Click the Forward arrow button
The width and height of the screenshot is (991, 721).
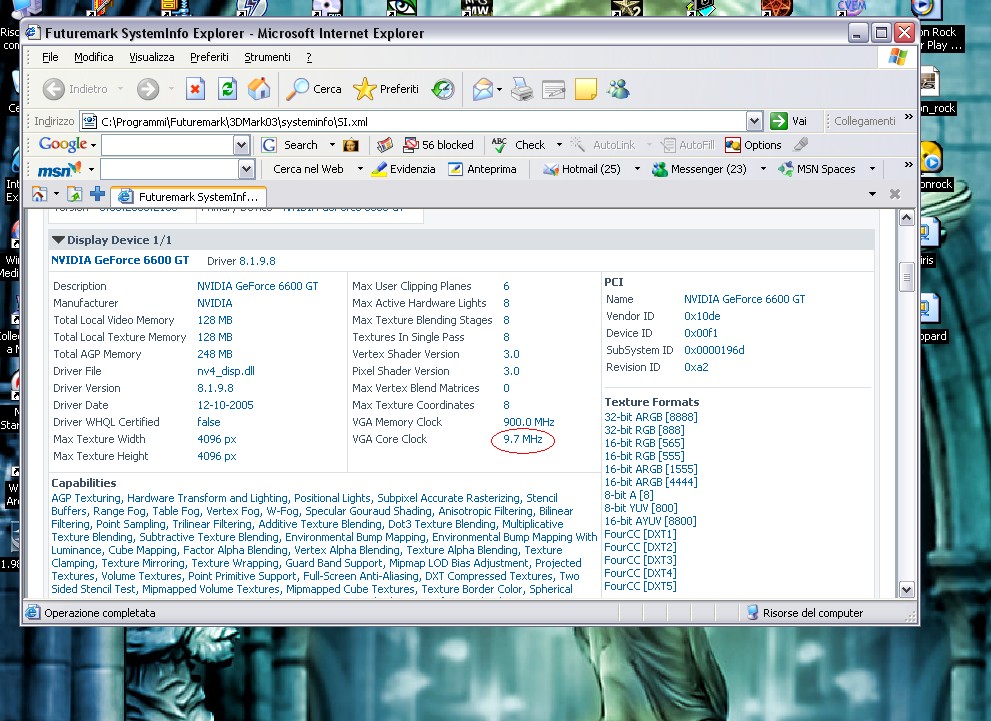148,89
